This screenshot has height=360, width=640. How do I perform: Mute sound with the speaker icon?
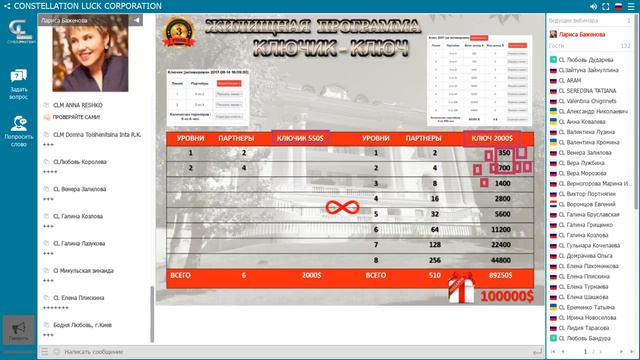click(593, 7)
